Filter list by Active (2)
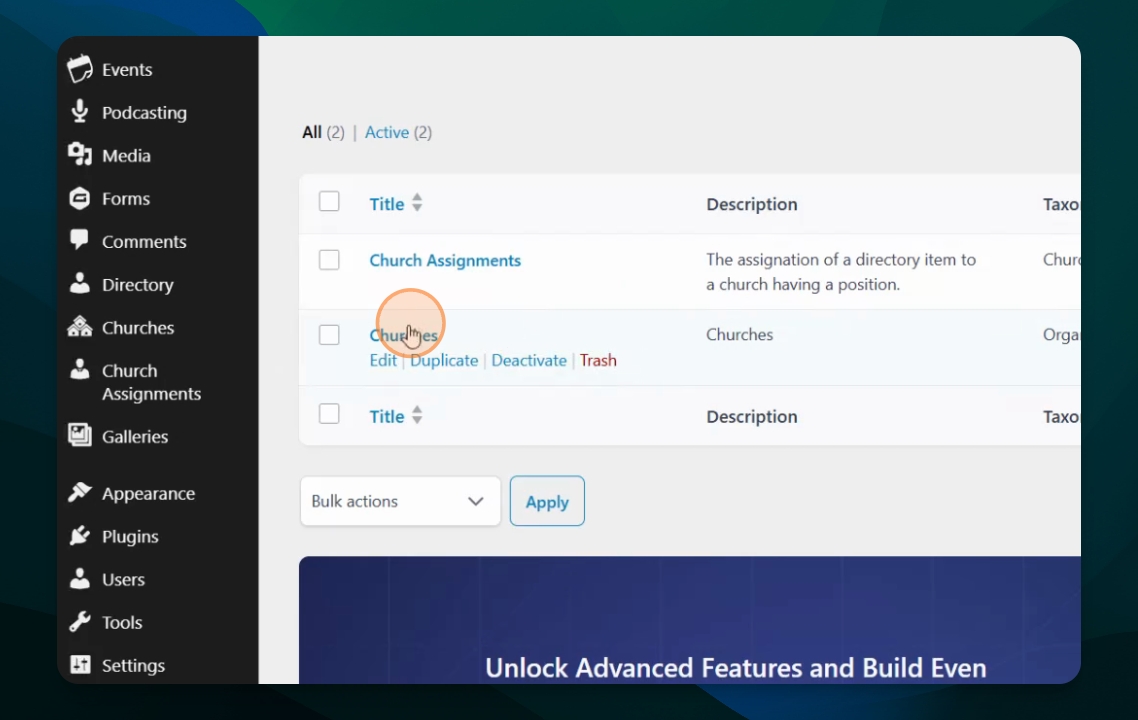1138x720 pixels. pos(398,132)
